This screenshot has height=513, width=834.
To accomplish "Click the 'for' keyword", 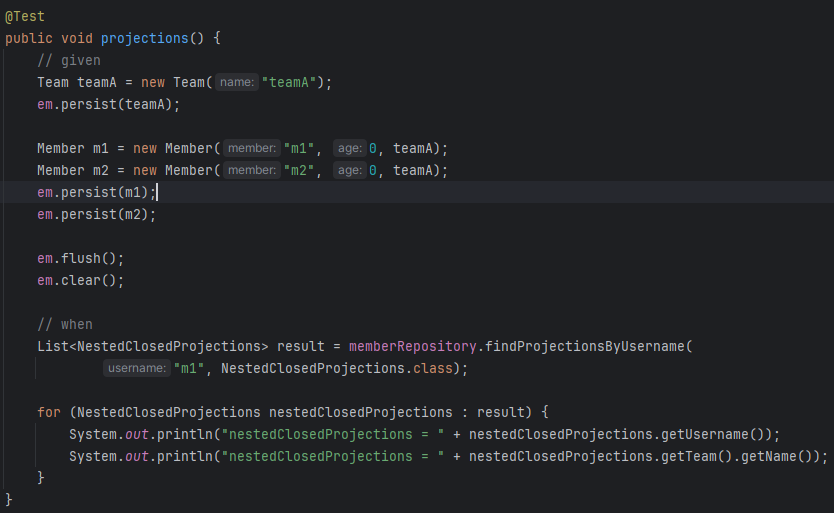I will (x=49, y=412).
